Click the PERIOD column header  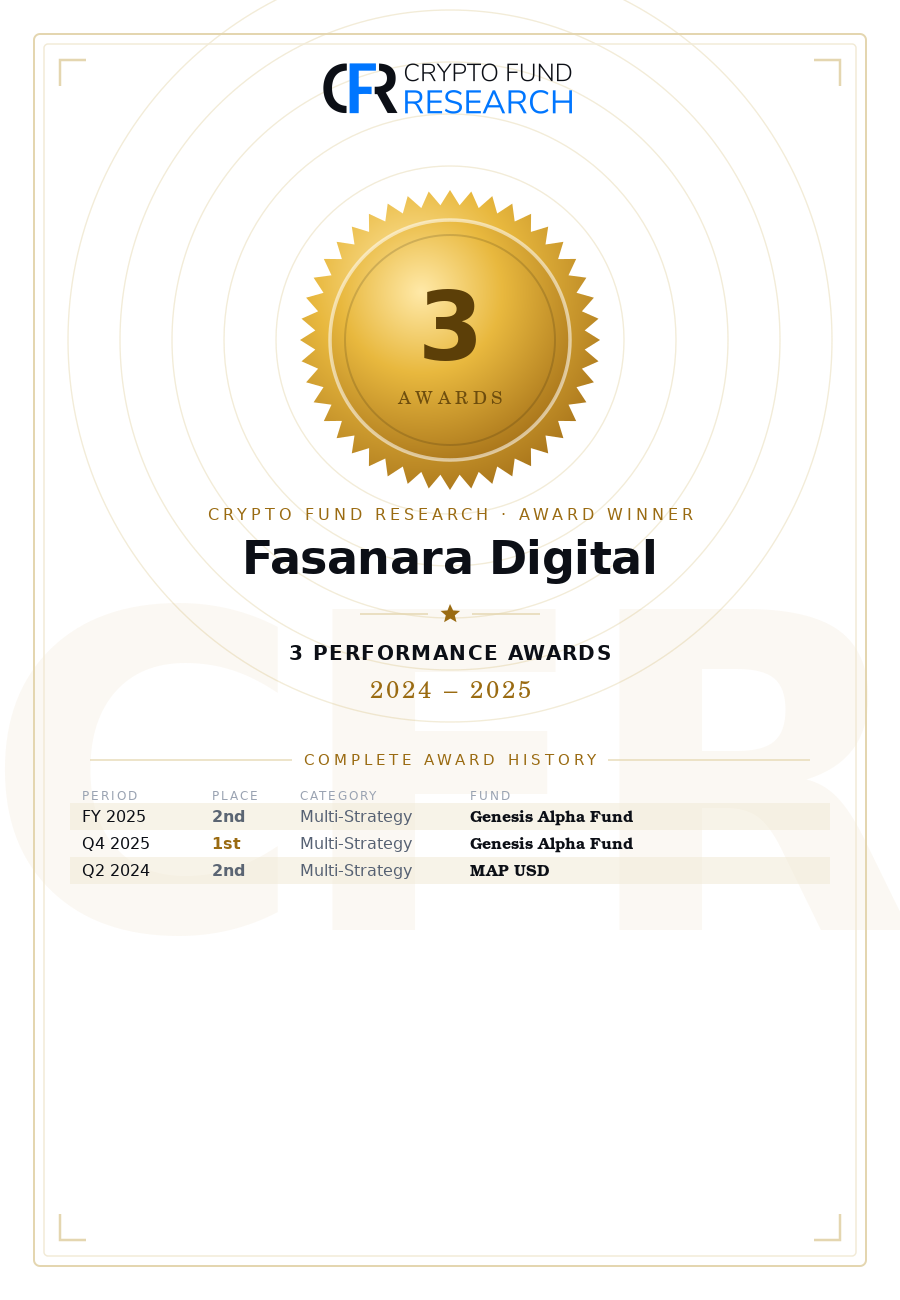point(110,796)
